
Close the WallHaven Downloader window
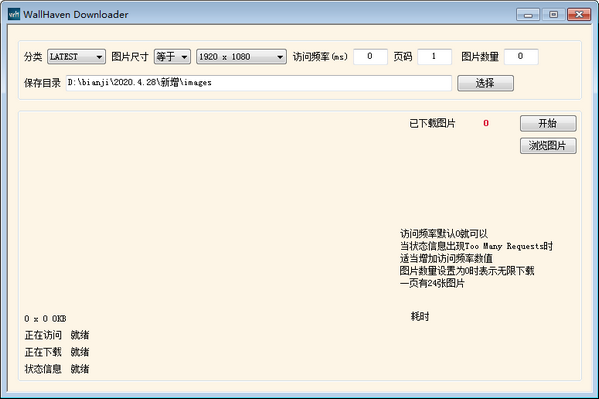point(579,15)
